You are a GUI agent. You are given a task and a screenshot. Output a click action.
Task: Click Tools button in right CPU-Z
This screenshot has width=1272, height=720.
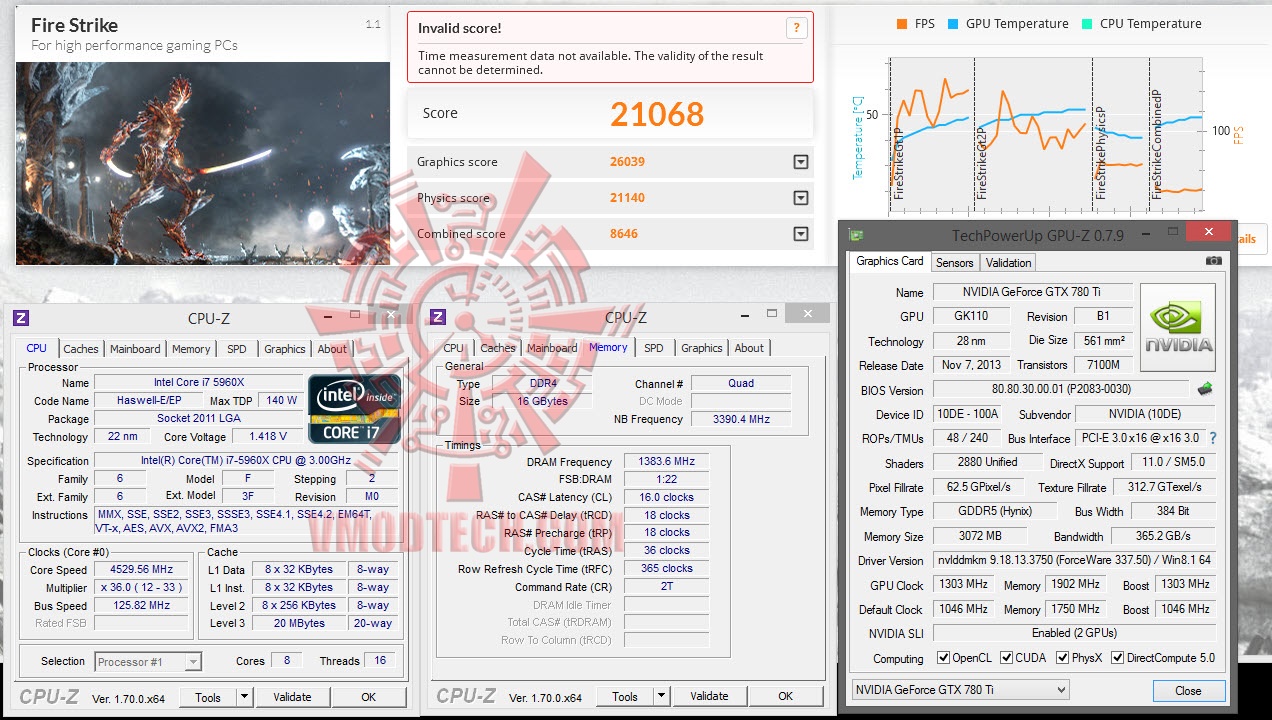(625, 697)
